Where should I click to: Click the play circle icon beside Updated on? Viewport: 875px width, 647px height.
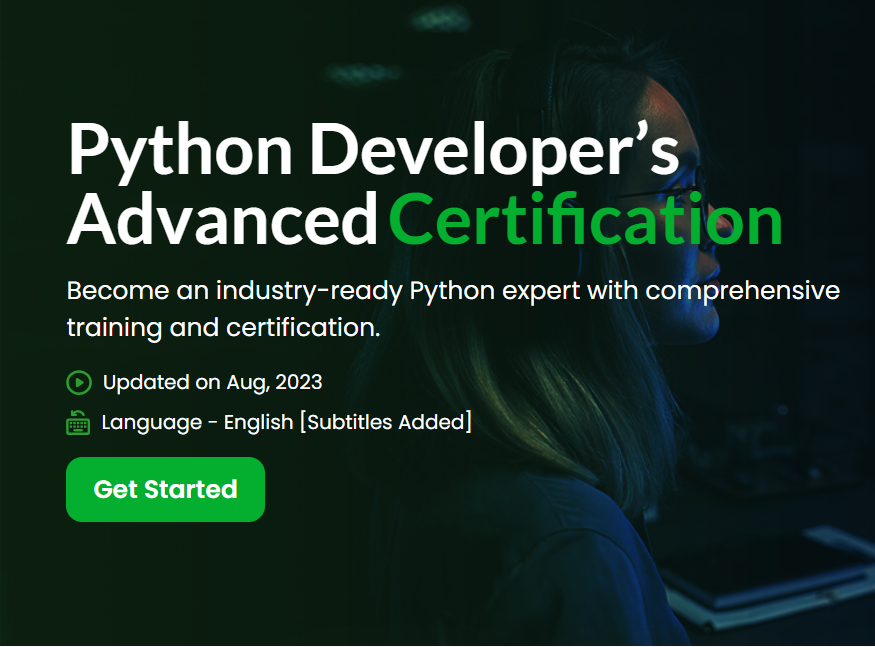pos(79,383)
